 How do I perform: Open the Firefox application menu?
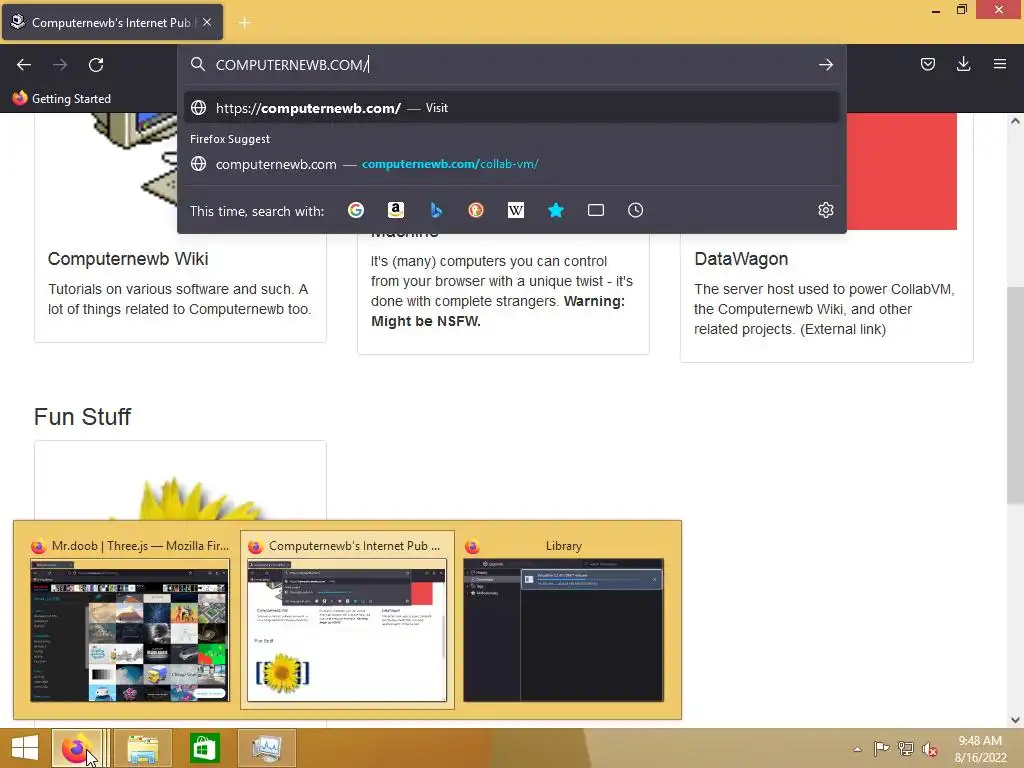tap(999, 64)
